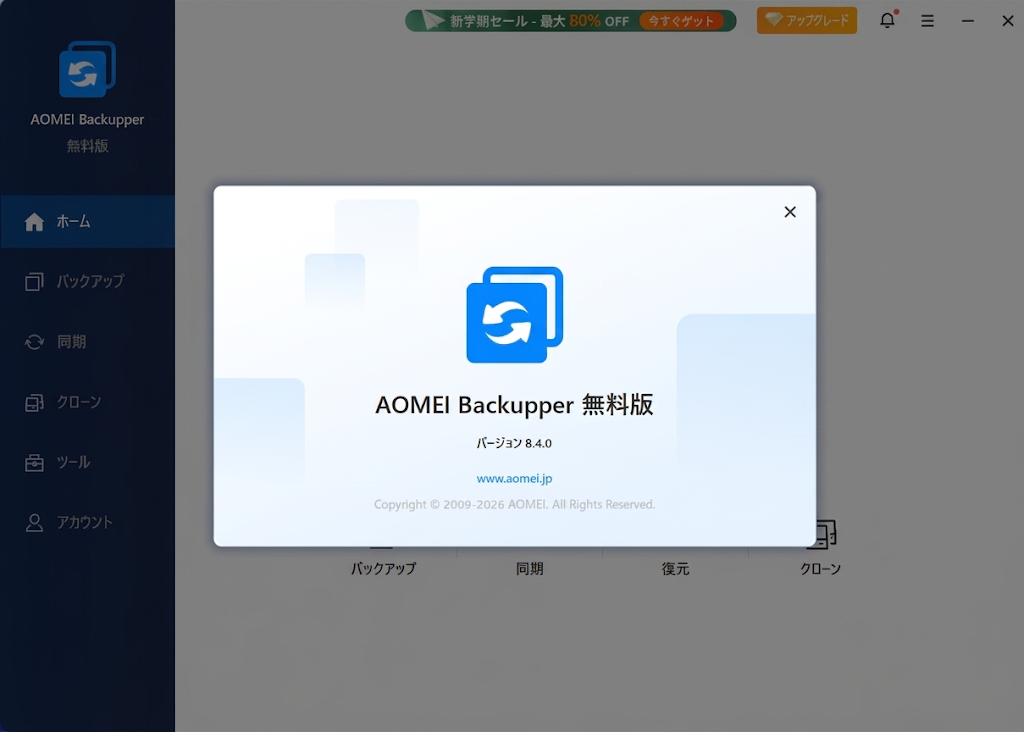The image size is (1024, 732).
Task: Click the home icon in sidebar
Action: (x=34, y=222)
